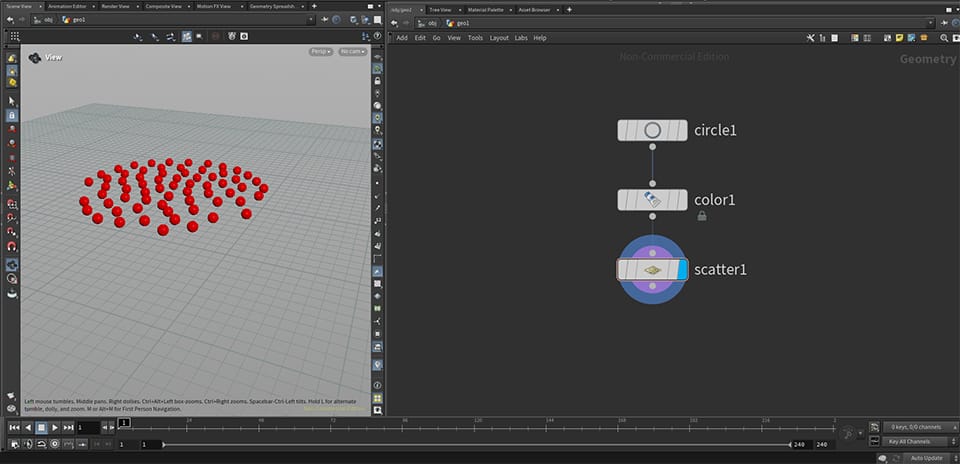Click the highlighted viewport toolbar icon
This screenshot has width=960, height=464.
(x=187, y=37)
